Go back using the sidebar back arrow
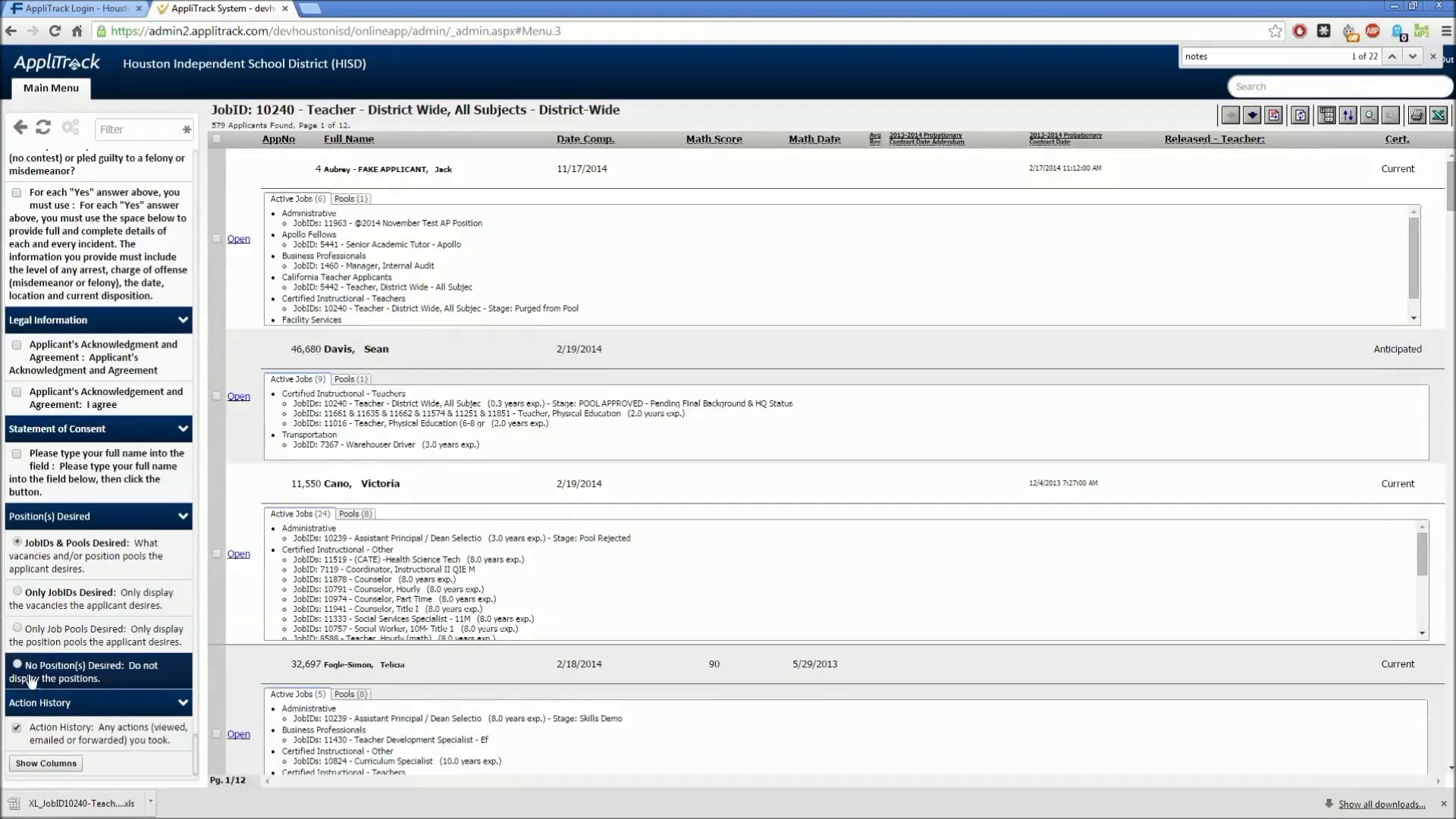1456x819 pixels. click(x=20, y=127)
